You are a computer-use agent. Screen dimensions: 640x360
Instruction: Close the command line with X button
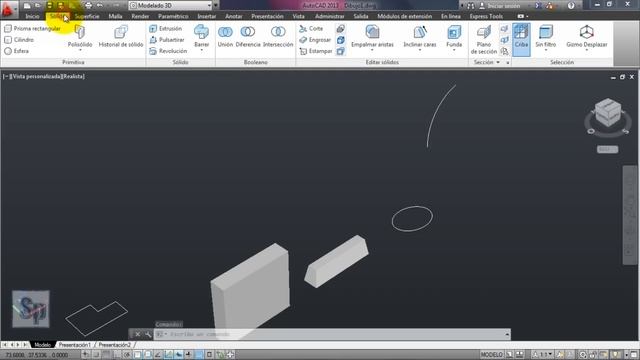[138, 334]
